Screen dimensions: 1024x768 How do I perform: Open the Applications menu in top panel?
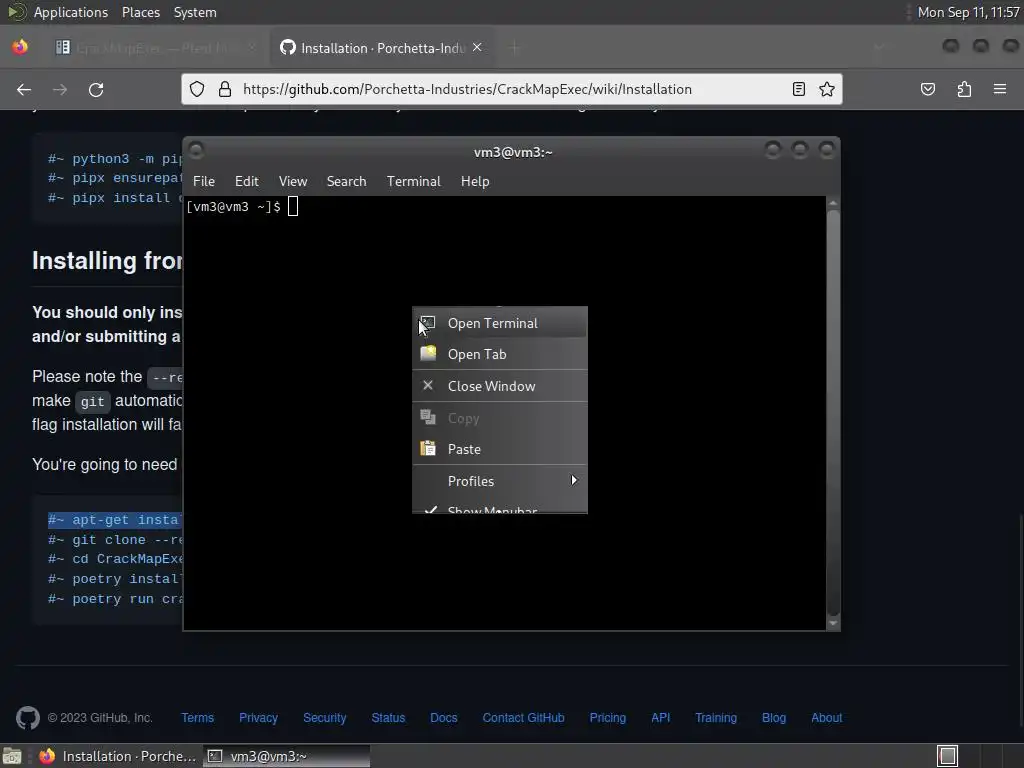coord(71,12)
